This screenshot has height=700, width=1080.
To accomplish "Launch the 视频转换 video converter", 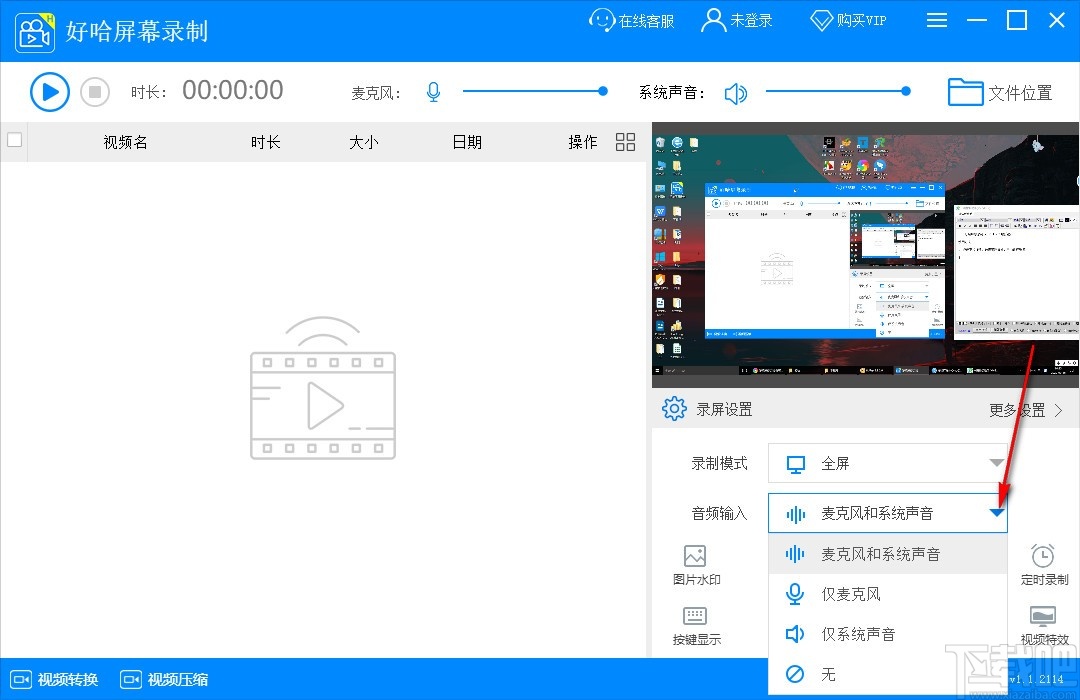I will coord(54,679).
